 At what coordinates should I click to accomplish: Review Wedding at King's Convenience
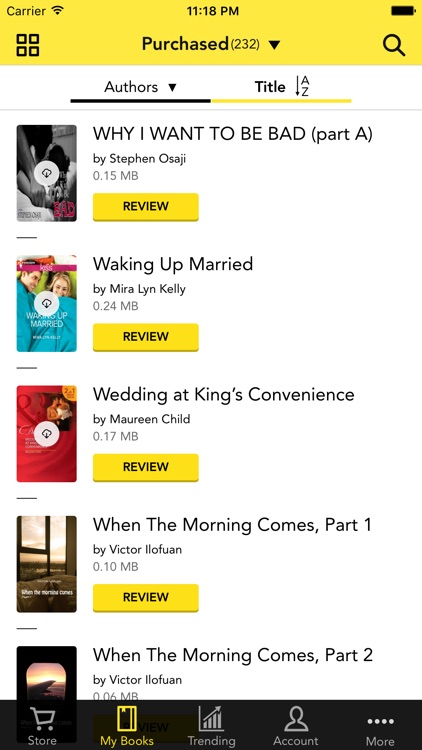[x=145, y=467]
